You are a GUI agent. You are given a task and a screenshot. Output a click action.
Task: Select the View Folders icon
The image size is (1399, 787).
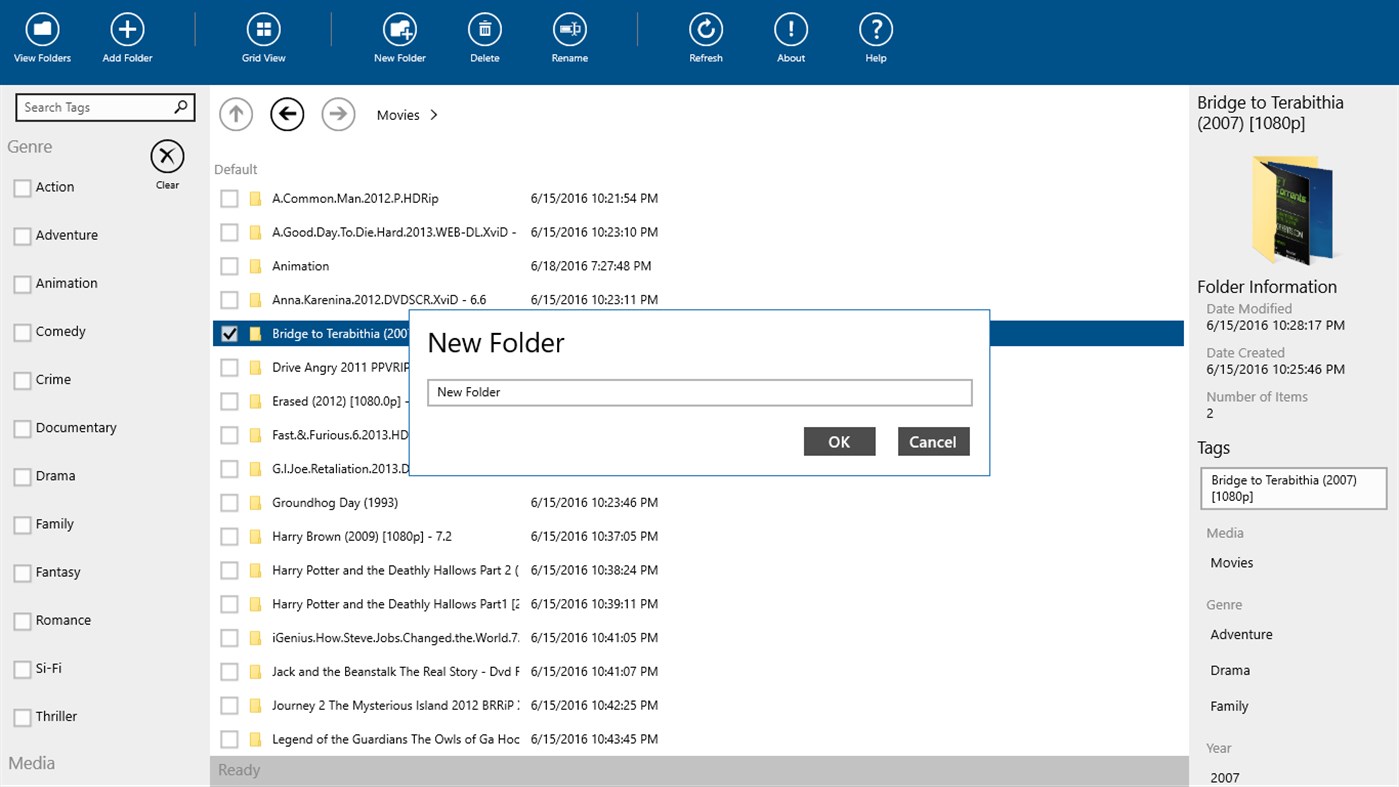click(41, 30)
